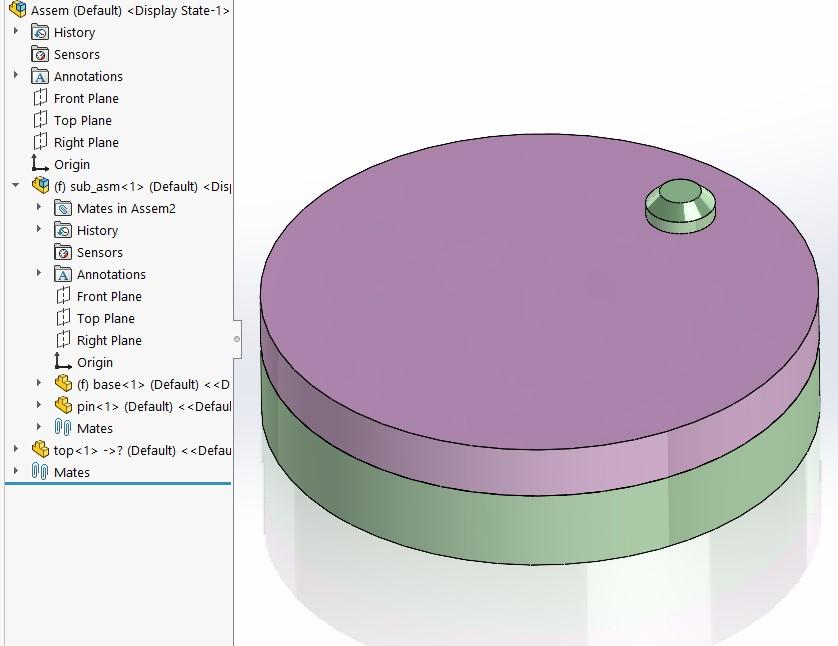
Task: Expand the top-level Mates folder
Action: point(16,471)
